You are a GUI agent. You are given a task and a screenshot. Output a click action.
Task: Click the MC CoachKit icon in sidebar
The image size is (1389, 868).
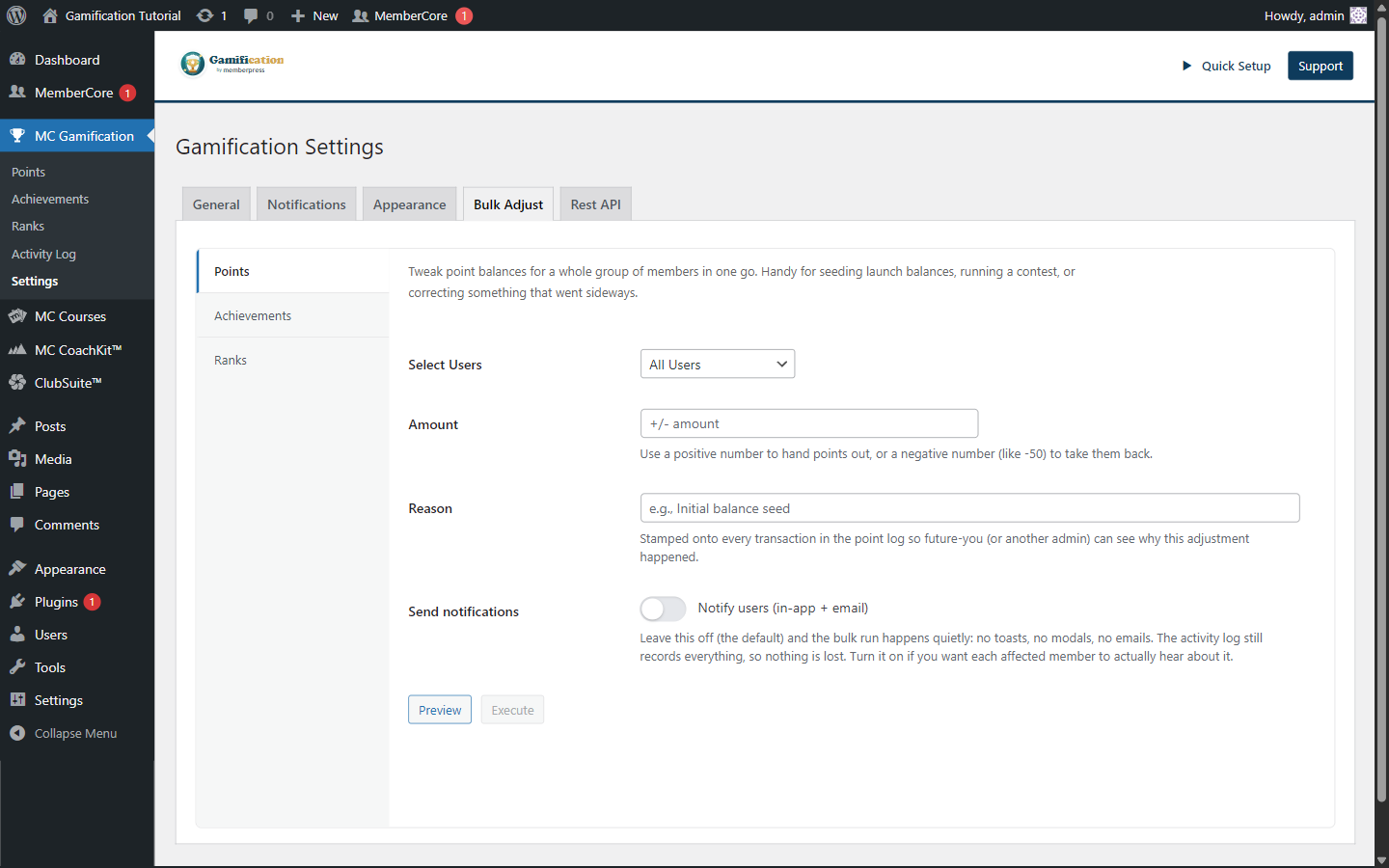point(17,349)
